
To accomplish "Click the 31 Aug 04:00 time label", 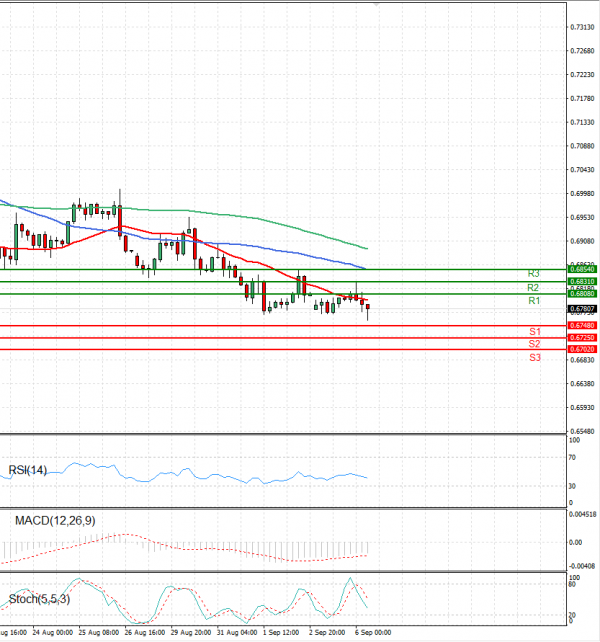I will [237, 633].
